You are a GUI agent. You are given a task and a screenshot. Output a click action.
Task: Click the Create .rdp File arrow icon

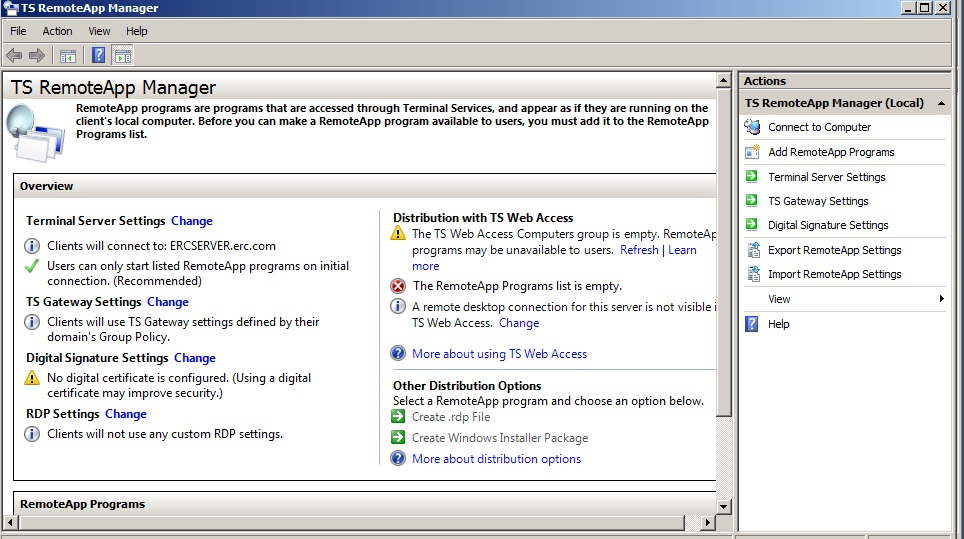pos(398,416)
